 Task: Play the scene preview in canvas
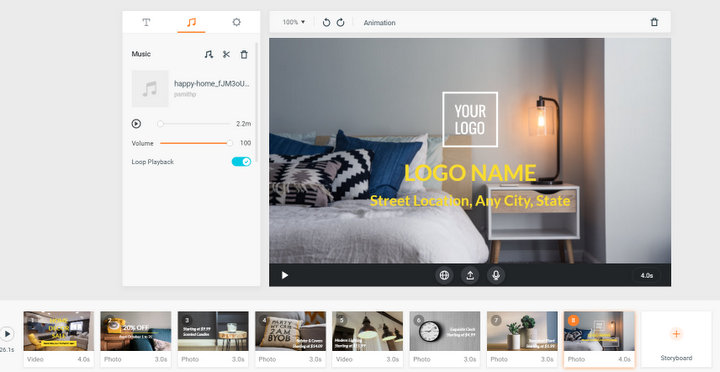pos(285,275)
